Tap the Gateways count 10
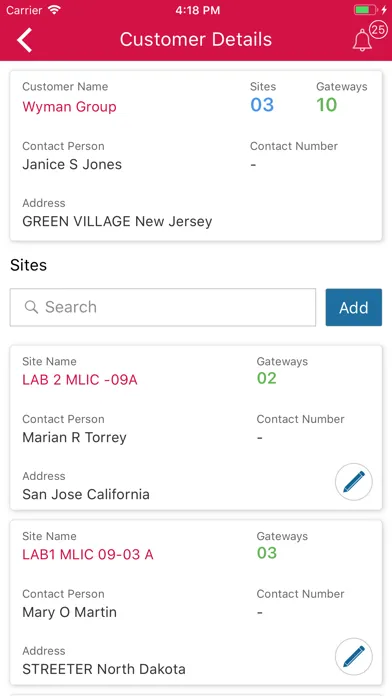 327,105
